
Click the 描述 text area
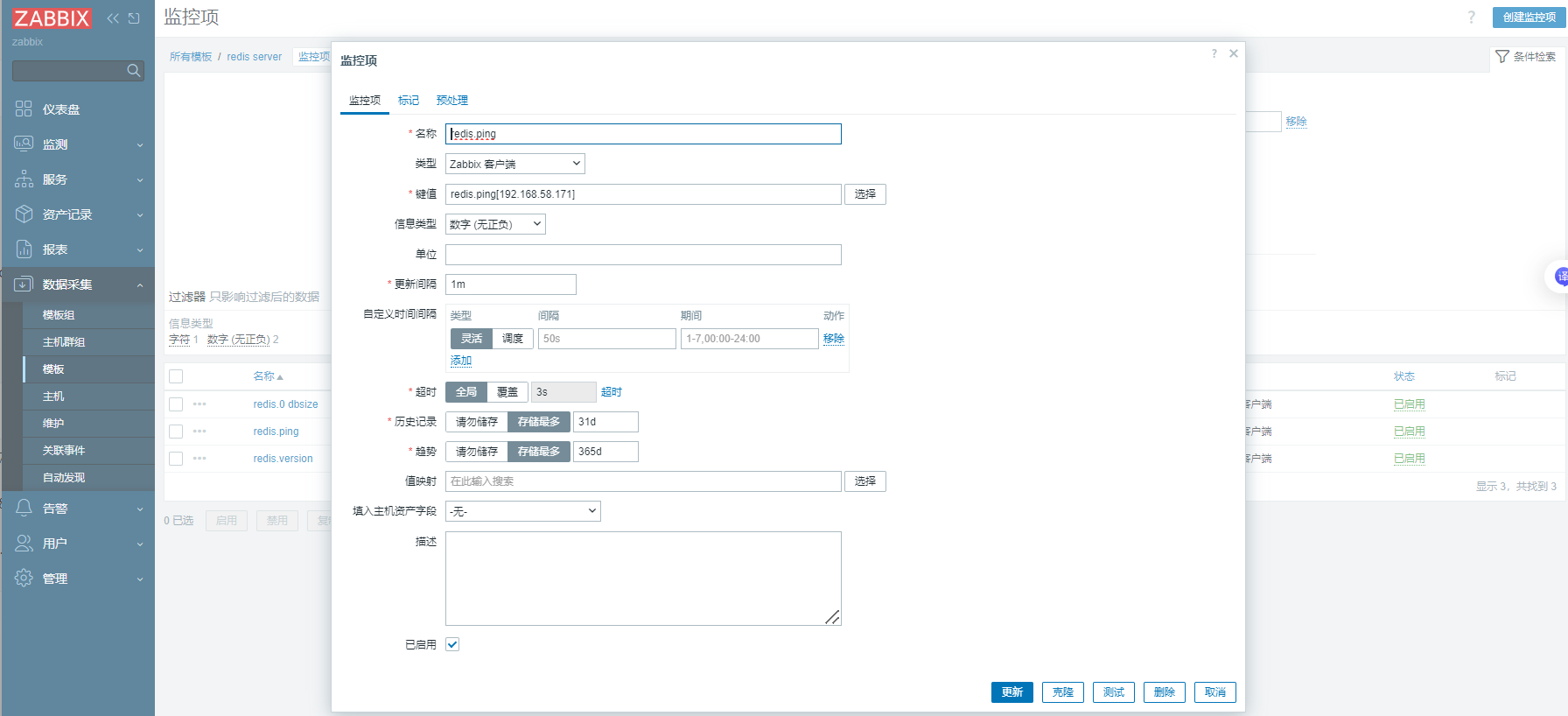[643, 579]
